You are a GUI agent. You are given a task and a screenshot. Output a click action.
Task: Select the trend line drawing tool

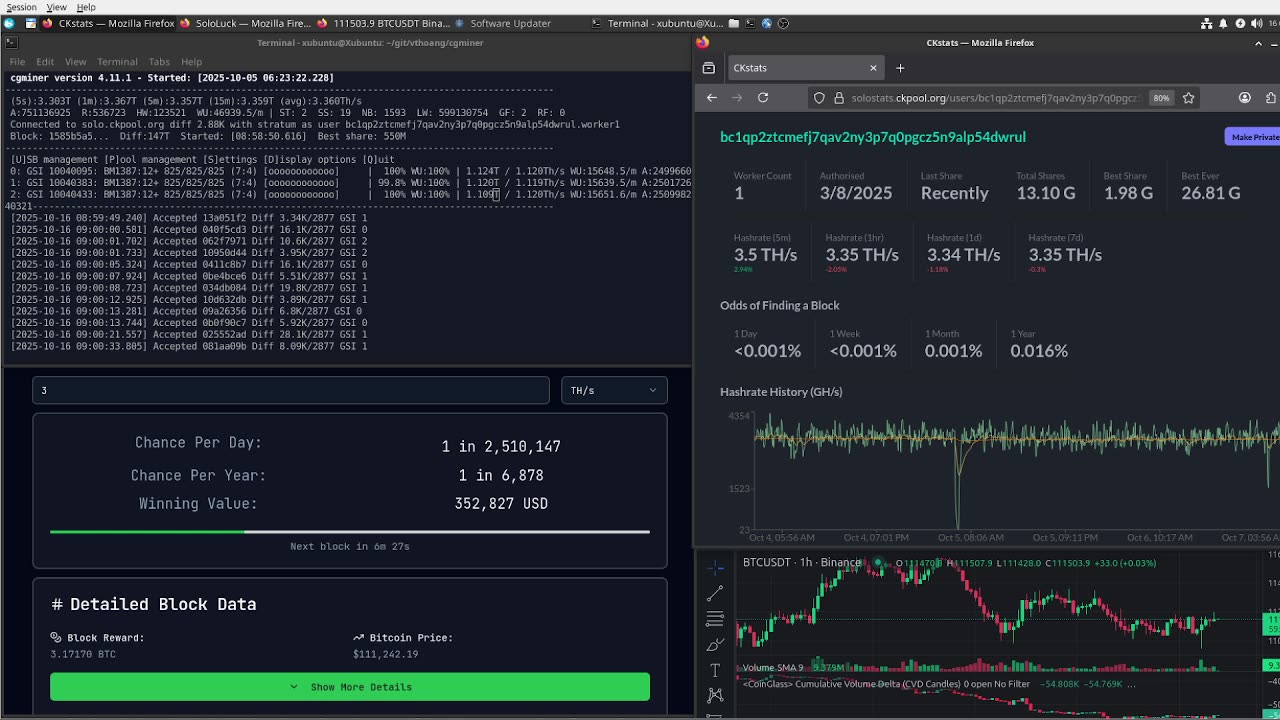(x=715, y=594)
